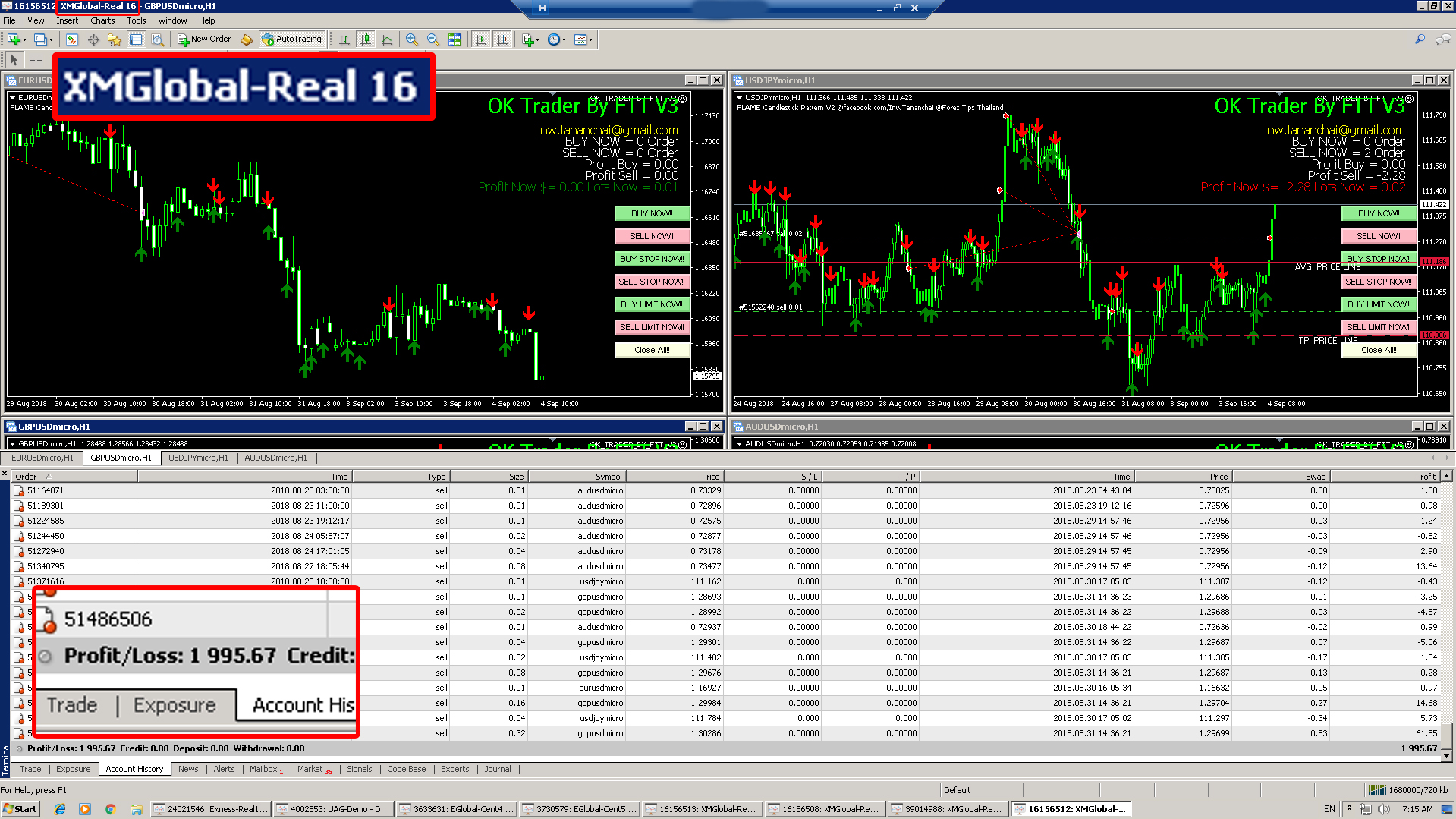Image resolution: width=1456 pixels, height=819 pixels.
Task: Open the Periods clock dropdown
Action: [556, 39]
